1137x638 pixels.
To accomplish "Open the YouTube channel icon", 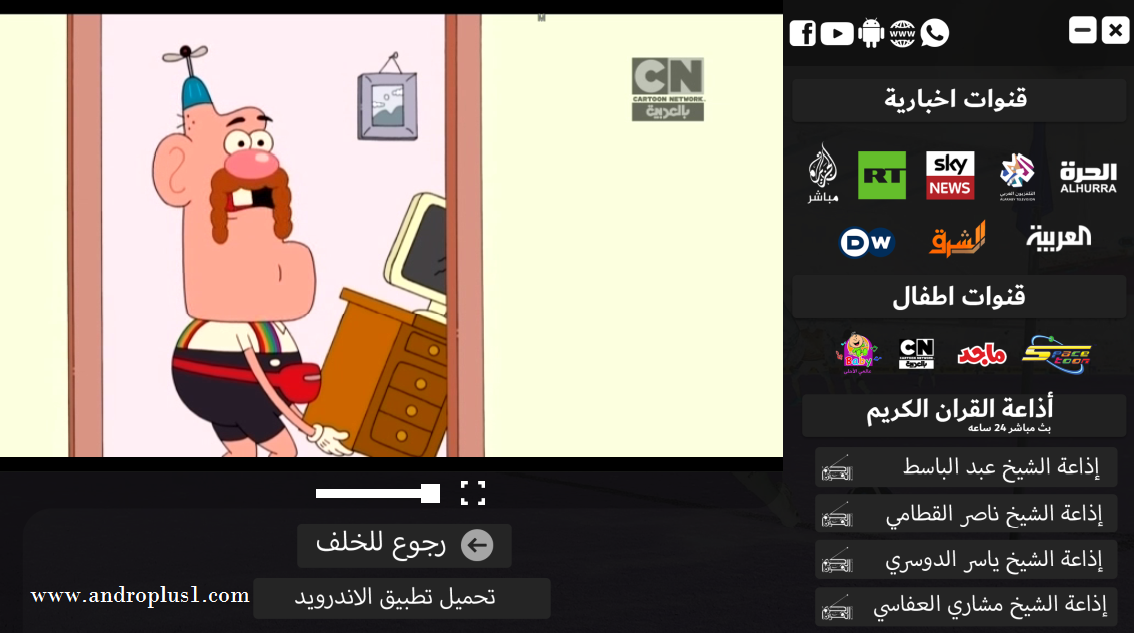I will point(837,33).
